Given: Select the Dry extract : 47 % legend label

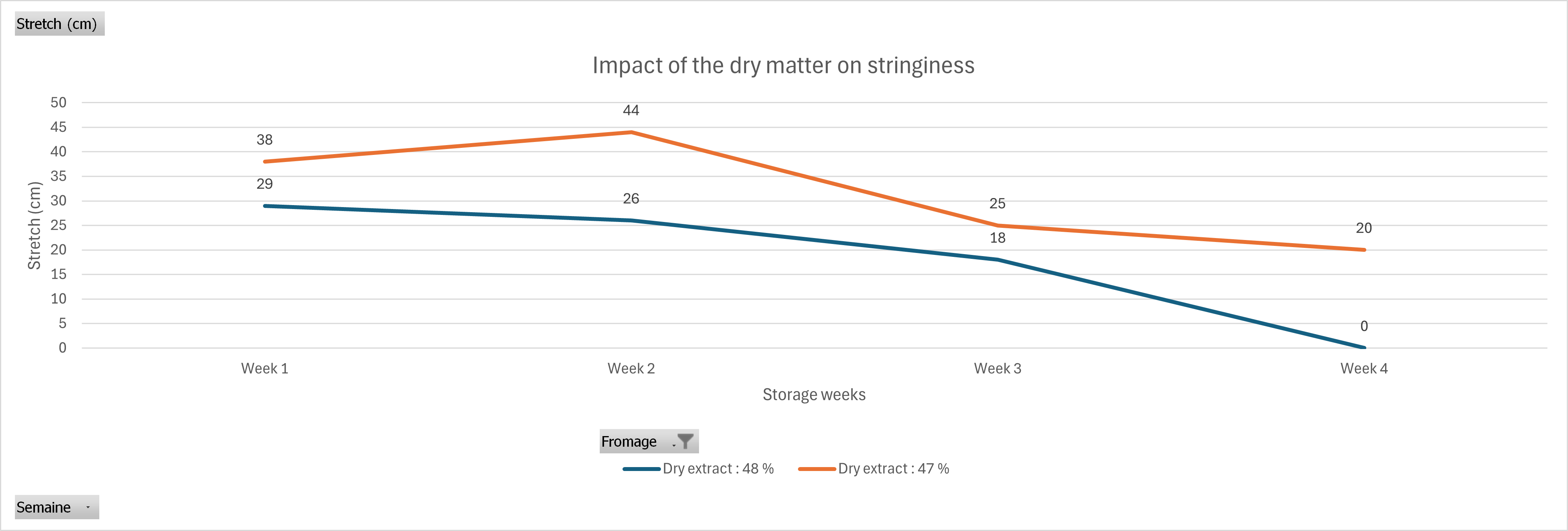Looking at the screenshot, I should [894, 469].
